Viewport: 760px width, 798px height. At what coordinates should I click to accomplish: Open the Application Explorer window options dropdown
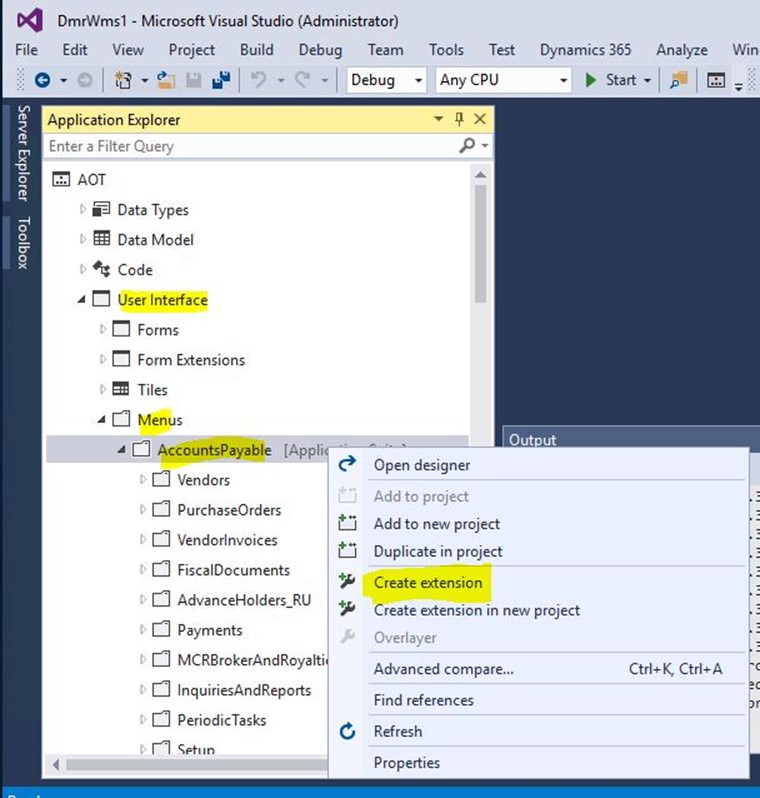click(x=438, y=119)
